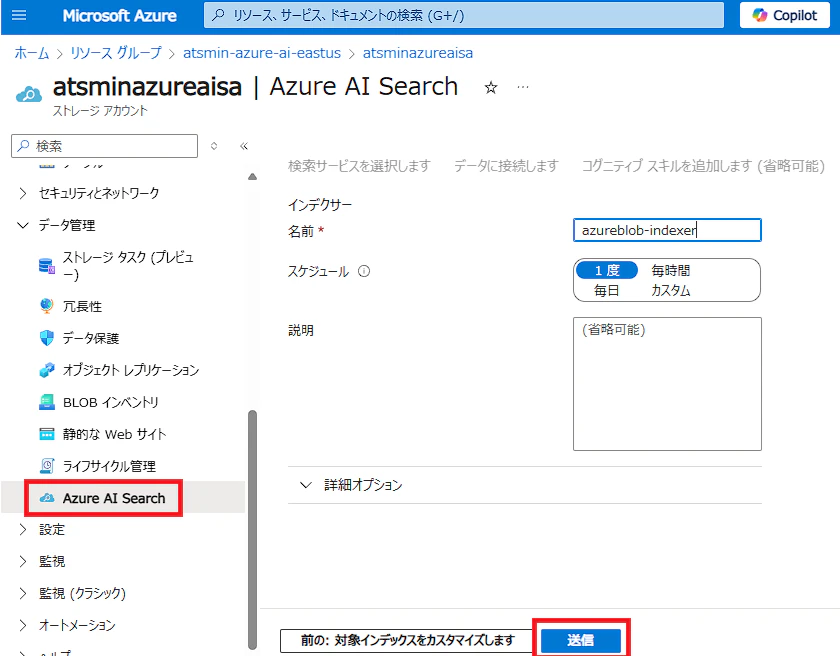Focus the sidebar 検索 filter field
The width and height of the screenshot is (840, 656).
(104, 146)
